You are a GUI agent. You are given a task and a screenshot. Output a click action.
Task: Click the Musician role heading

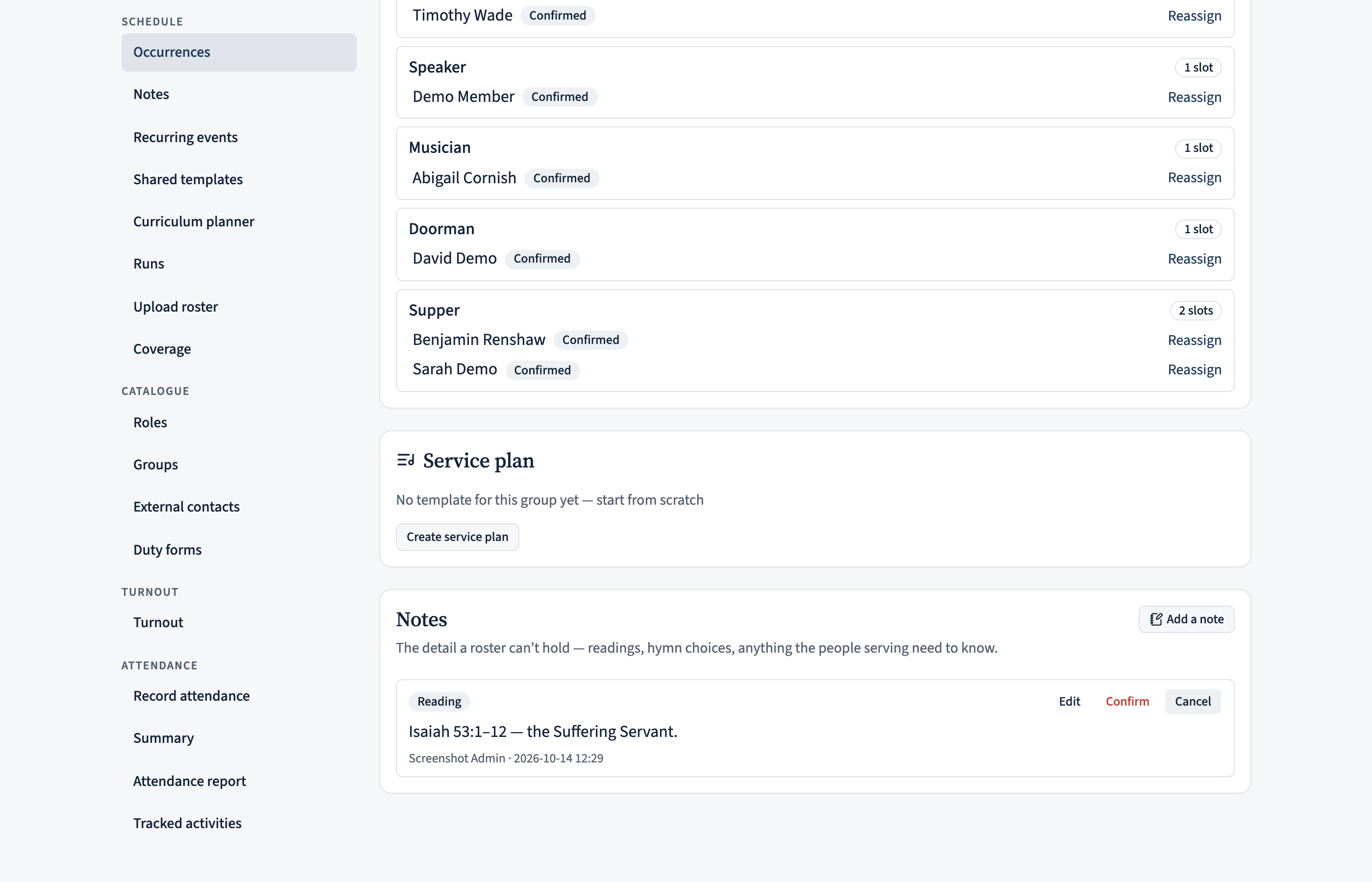tap(440, 148)
